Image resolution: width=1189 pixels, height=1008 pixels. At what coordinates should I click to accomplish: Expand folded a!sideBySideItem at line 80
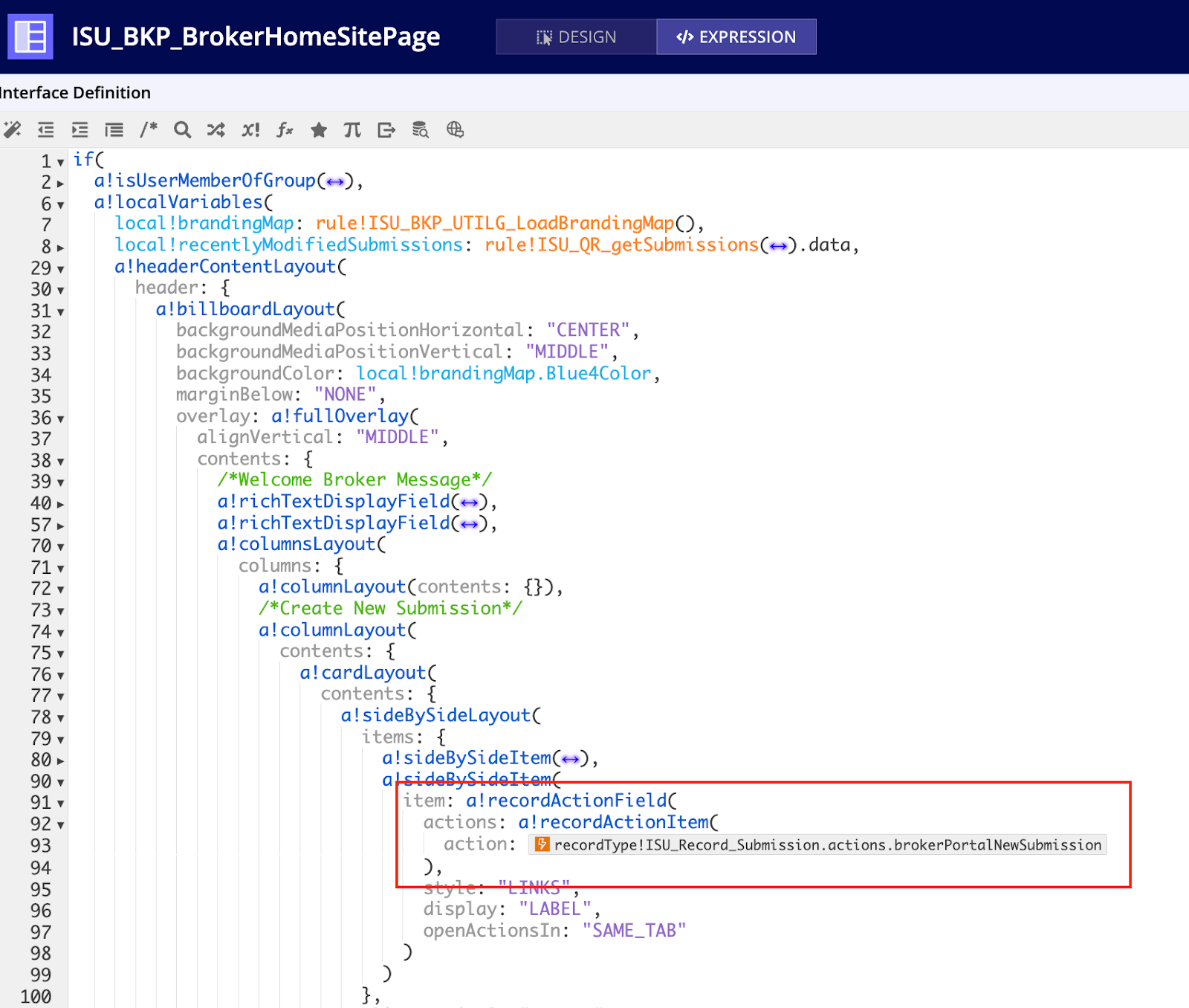(x=60, y=761)
